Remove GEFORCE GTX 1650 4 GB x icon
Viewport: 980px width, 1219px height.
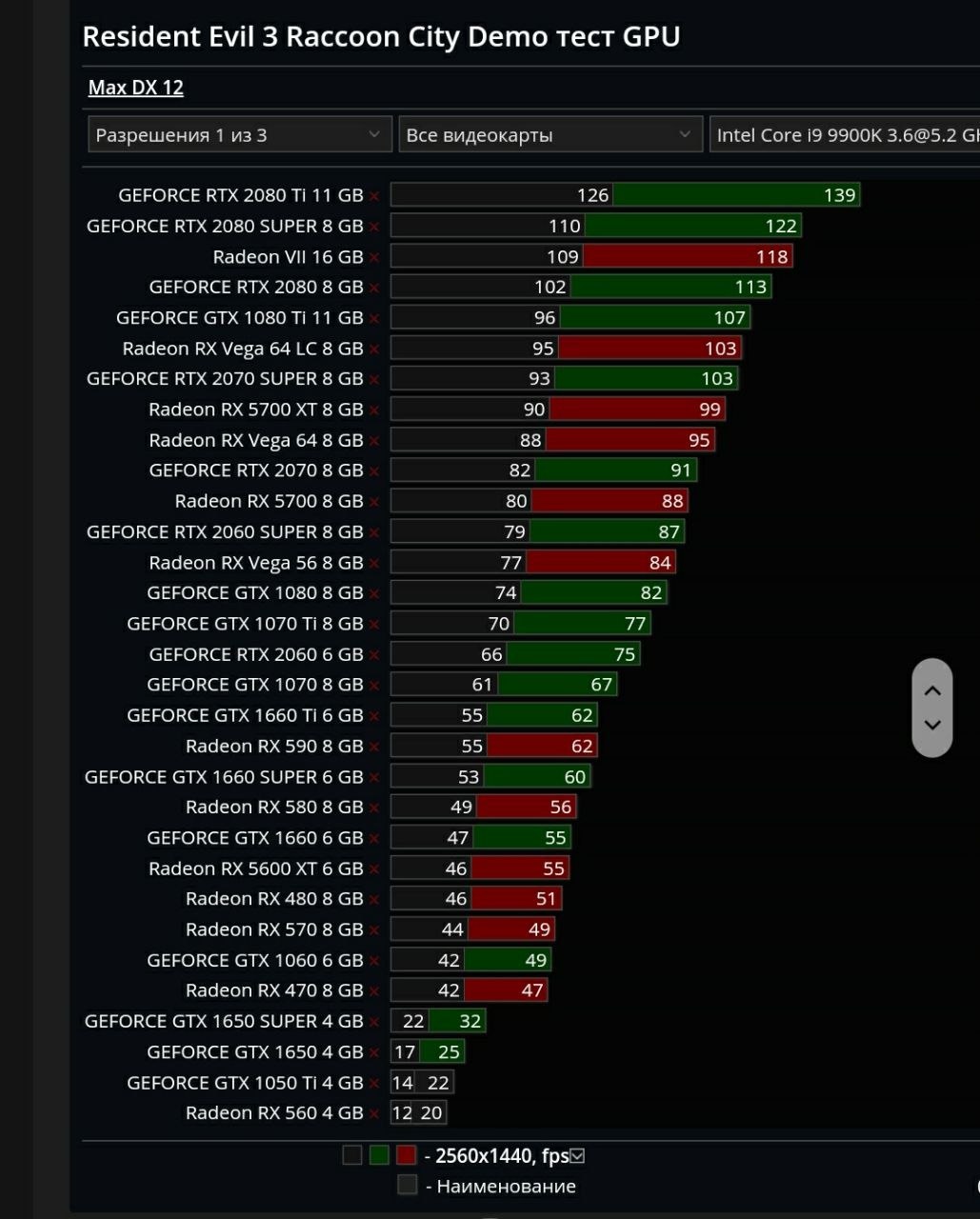point(374,1053)
